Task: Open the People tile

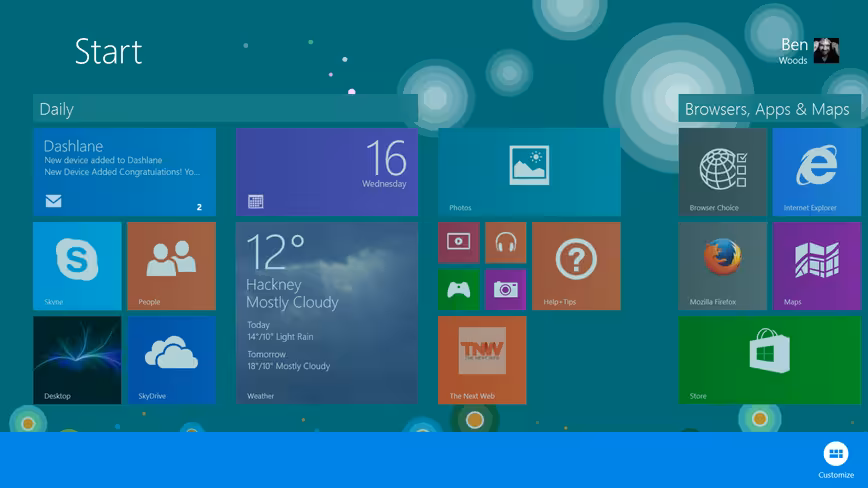Action: click(172, 266)
